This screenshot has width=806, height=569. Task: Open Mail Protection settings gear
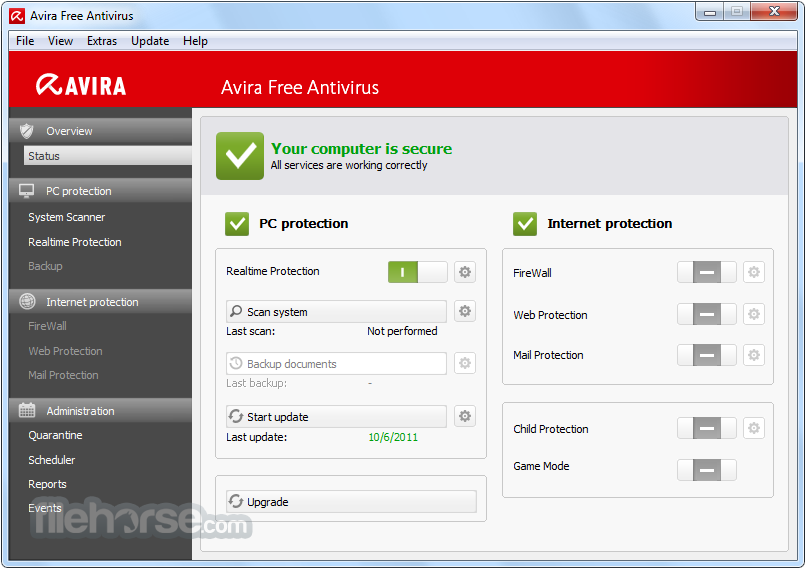[x=754, y=355]
